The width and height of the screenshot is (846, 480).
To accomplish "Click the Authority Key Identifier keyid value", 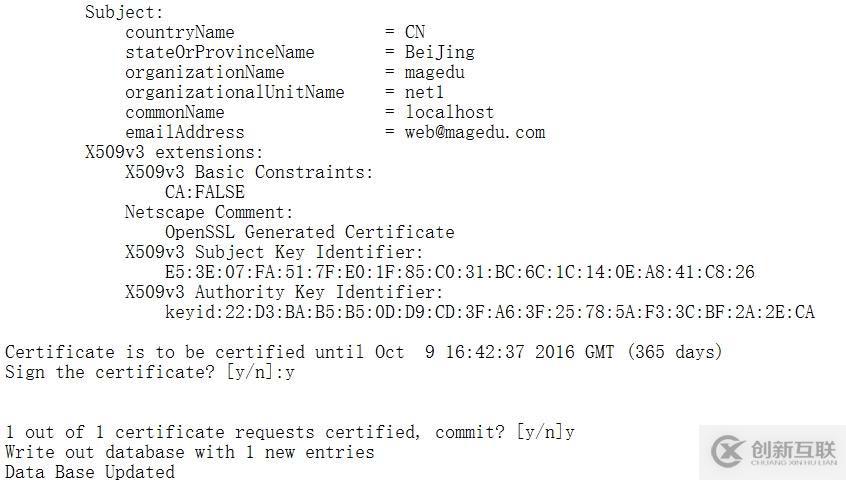I will pyautogui.click(x=489, y=312).
